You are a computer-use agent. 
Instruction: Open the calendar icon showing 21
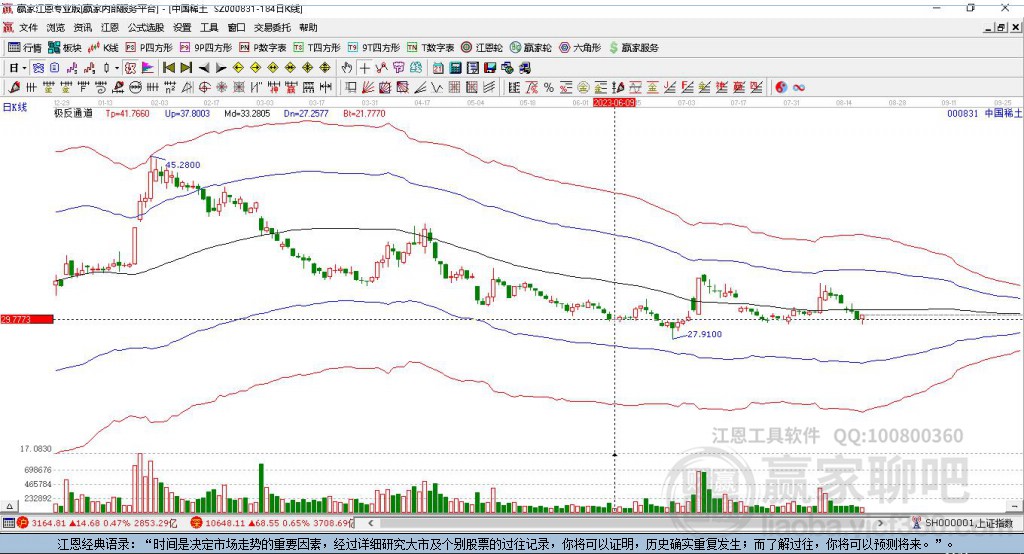pos(438,68)
